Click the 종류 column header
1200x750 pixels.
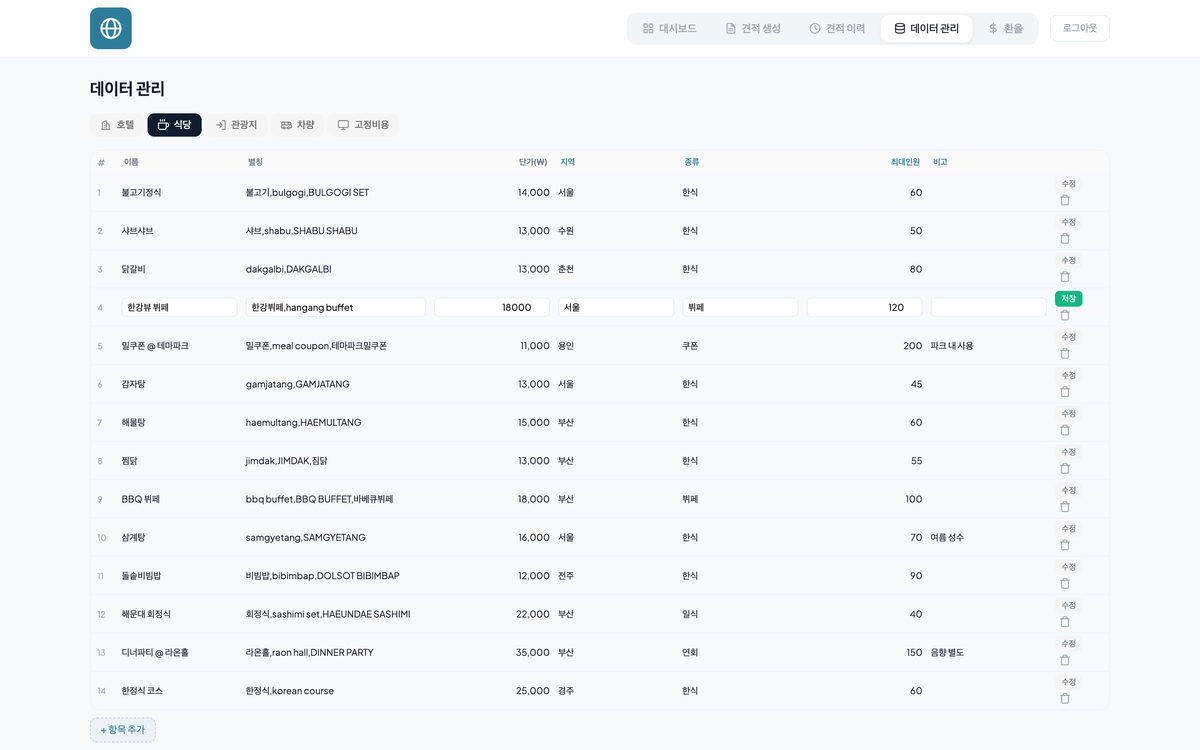692,162
